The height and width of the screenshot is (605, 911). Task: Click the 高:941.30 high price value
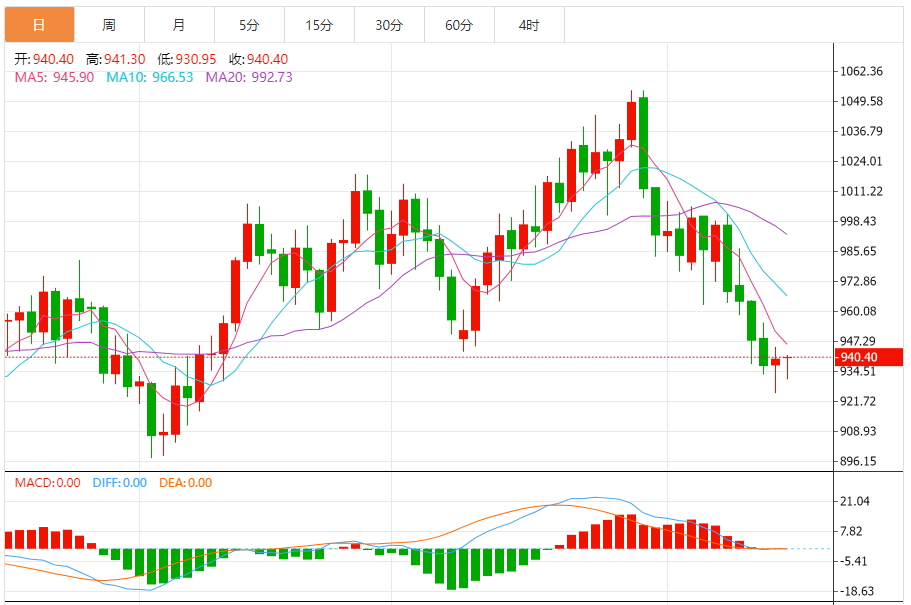coord(116,59)
